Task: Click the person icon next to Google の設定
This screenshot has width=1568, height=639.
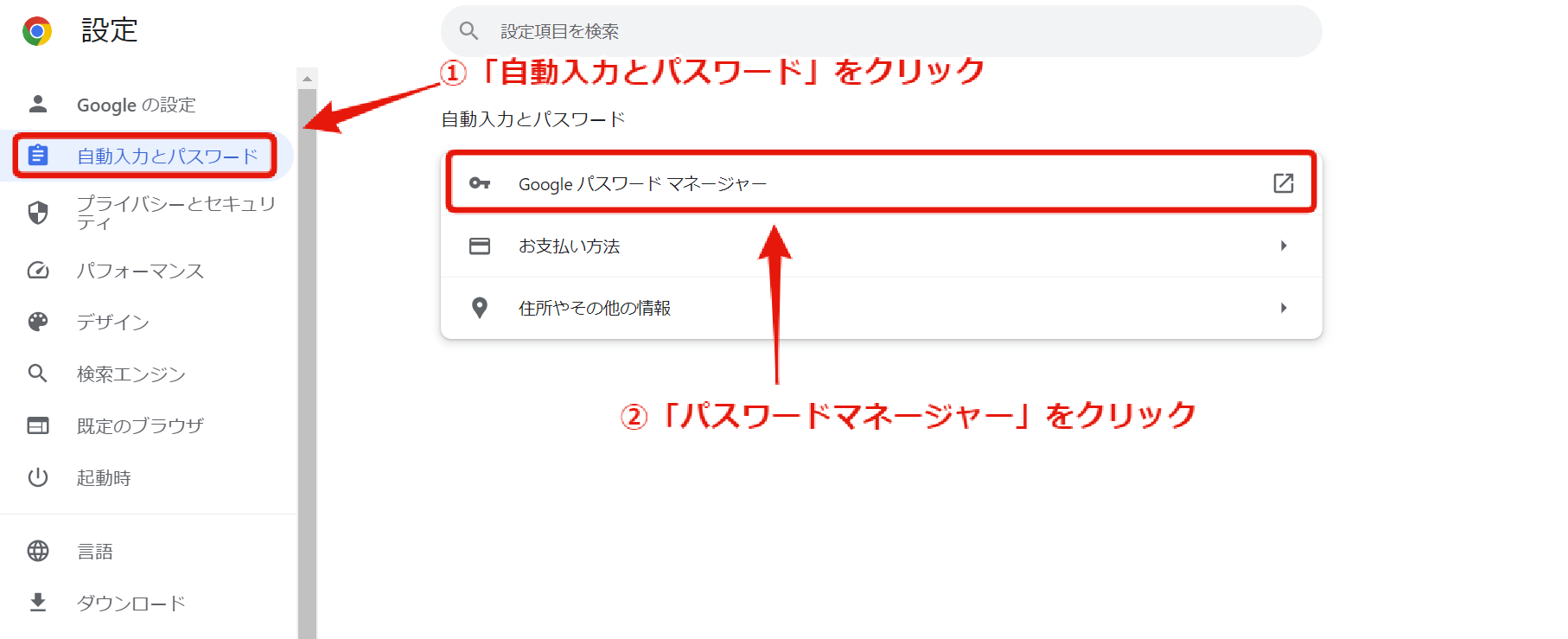Action: pyautogui.click(x=38, y=105)
